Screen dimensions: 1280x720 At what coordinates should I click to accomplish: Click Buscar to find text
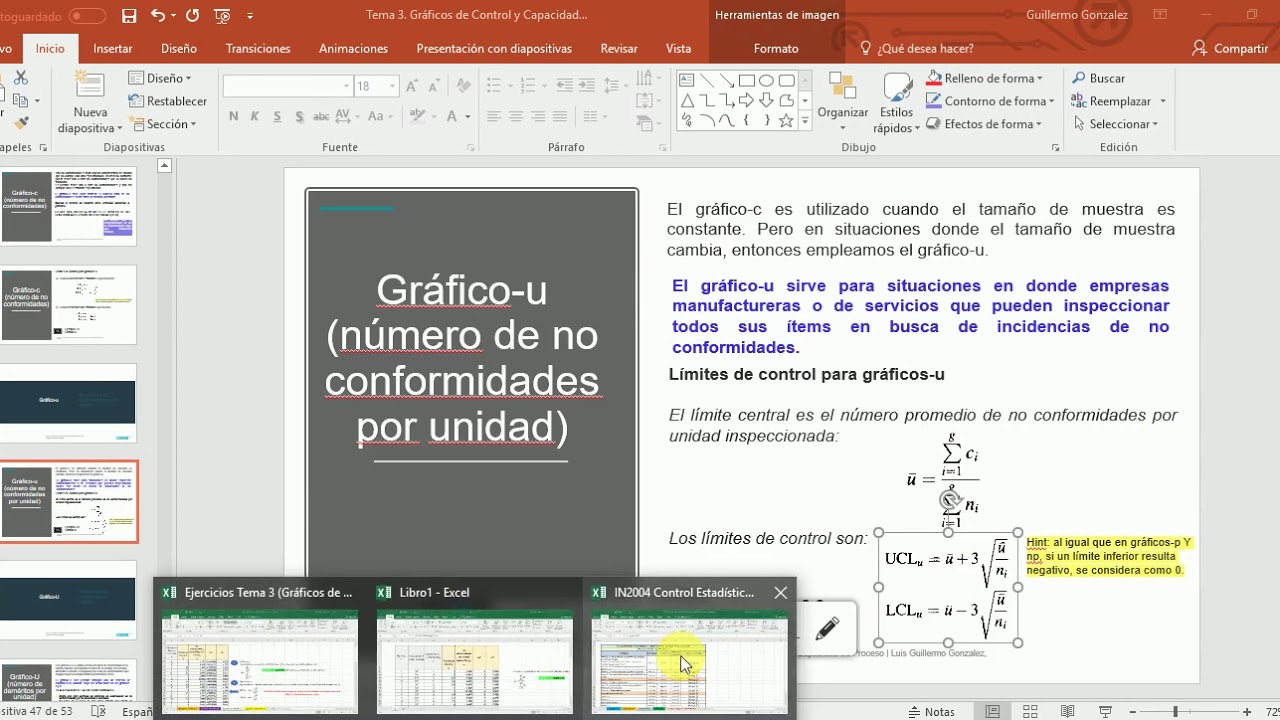[1099, 78]
